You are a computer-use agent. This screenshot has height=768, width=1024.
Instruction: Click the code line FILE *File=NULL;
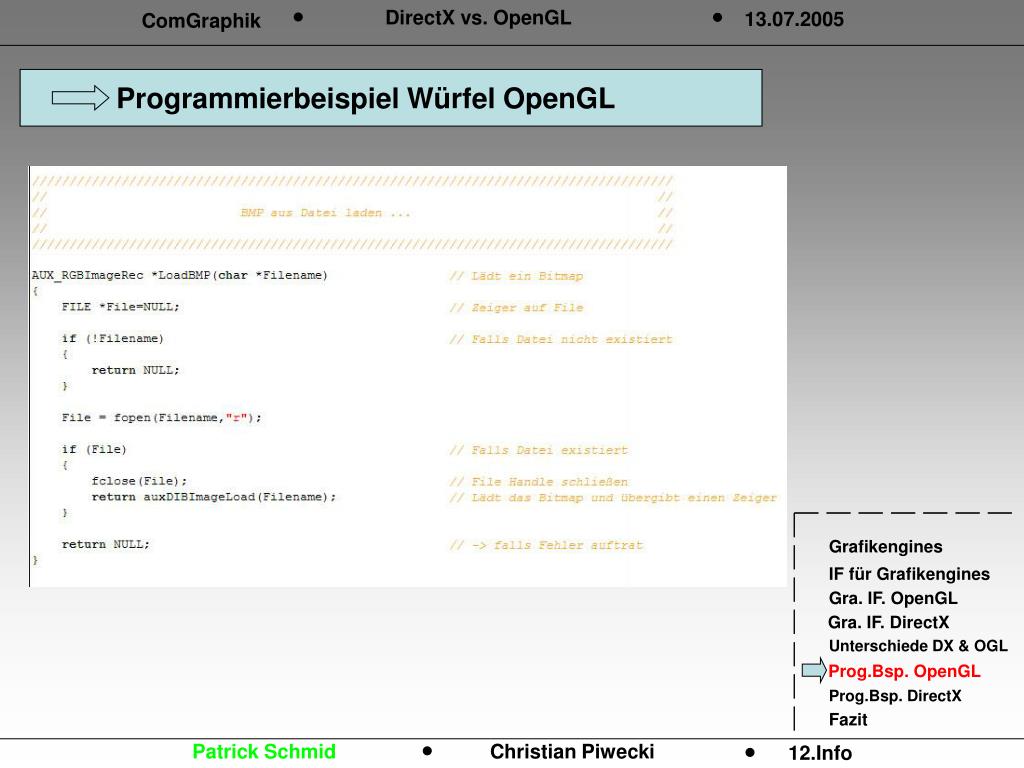click(120, 307)
